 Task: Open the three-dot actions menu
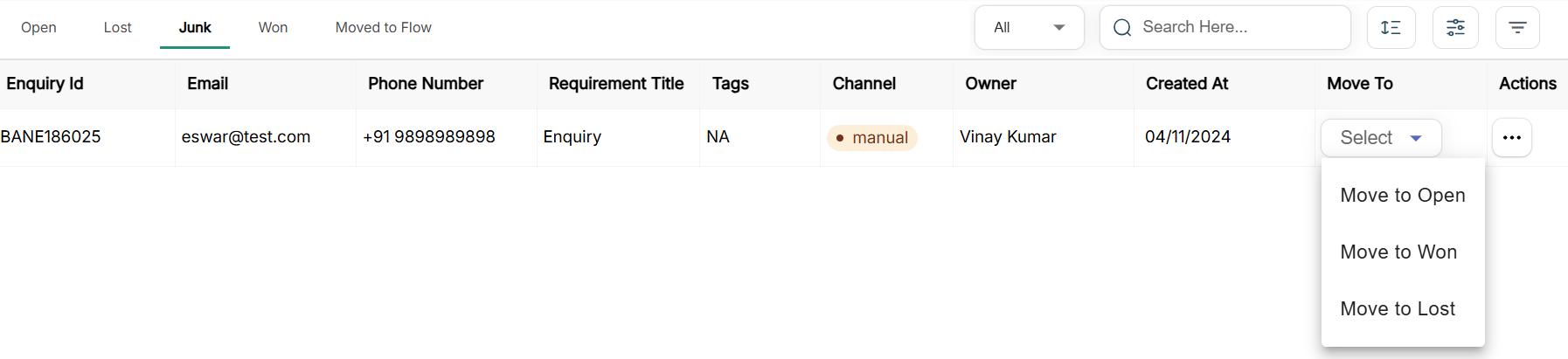coord(1512,138)
